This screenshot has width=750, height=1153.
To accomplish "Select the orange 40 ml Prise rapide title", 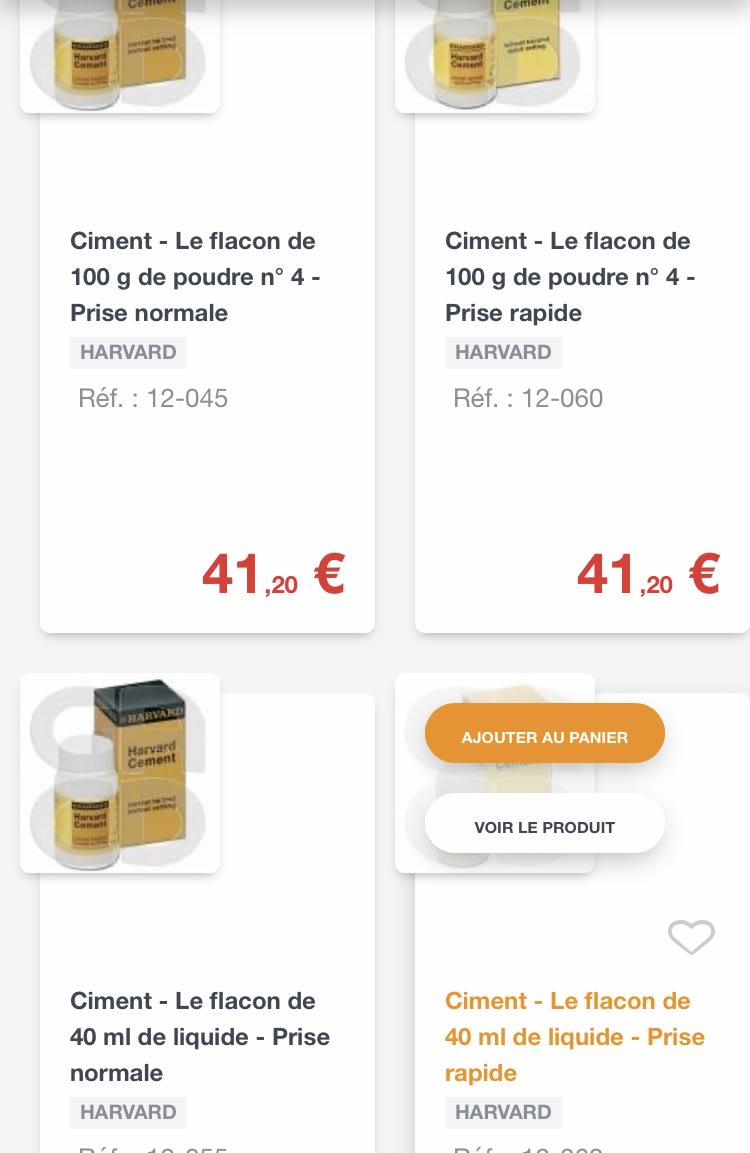I will pos(574,1036).
